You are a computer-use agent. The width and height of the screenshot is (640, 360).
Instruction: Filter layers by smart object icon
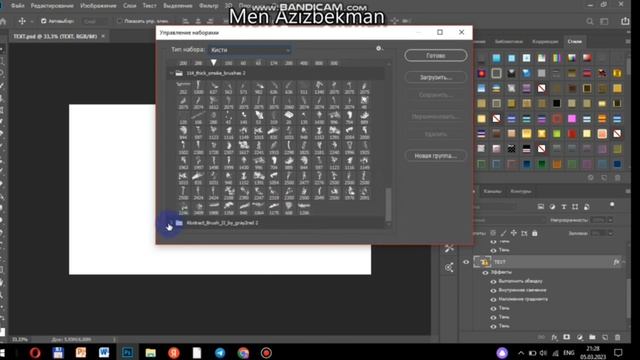(x=587, y=207)
